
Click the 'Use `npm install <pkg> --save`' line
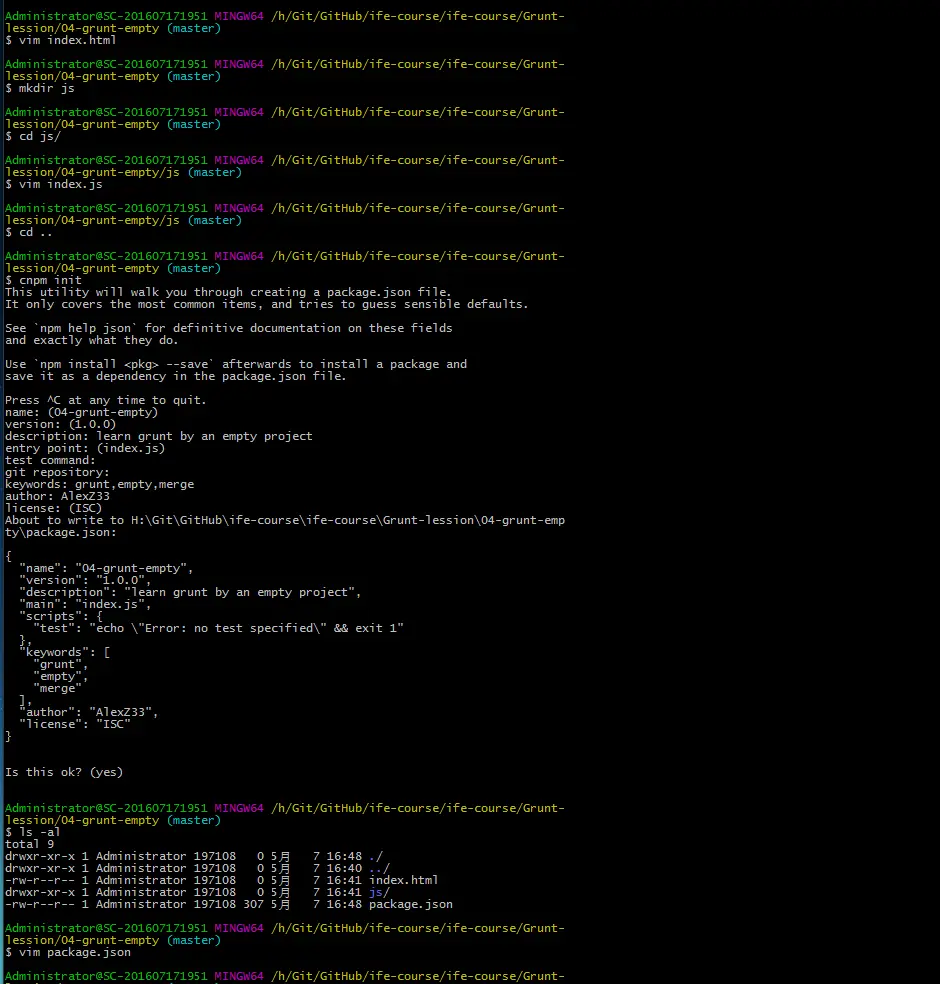pyautogui.click(x=236, y=365)
